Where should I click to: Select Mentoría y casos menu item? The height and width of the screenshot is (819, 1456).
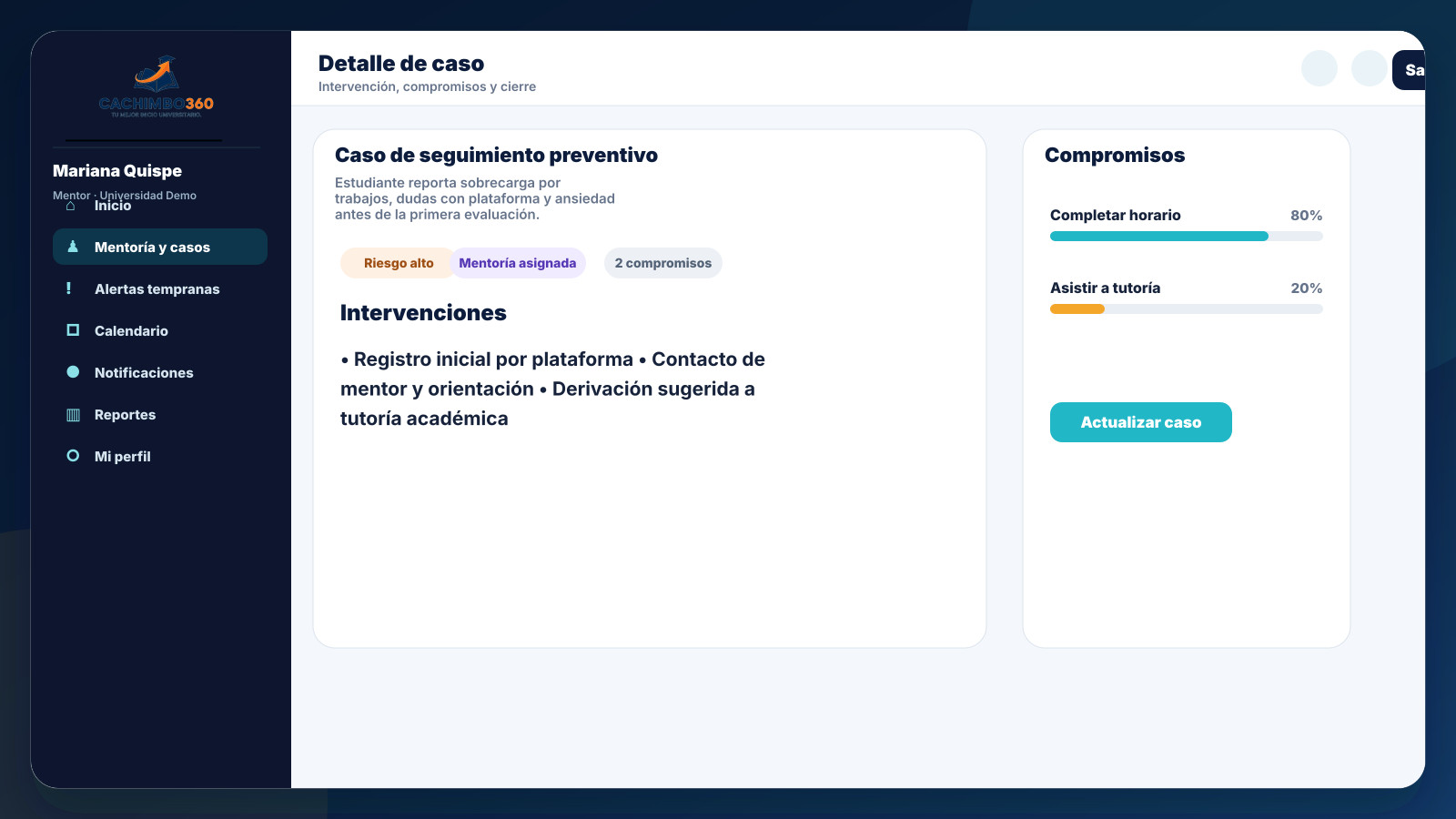pyautogui.click(x=160, y=247)
